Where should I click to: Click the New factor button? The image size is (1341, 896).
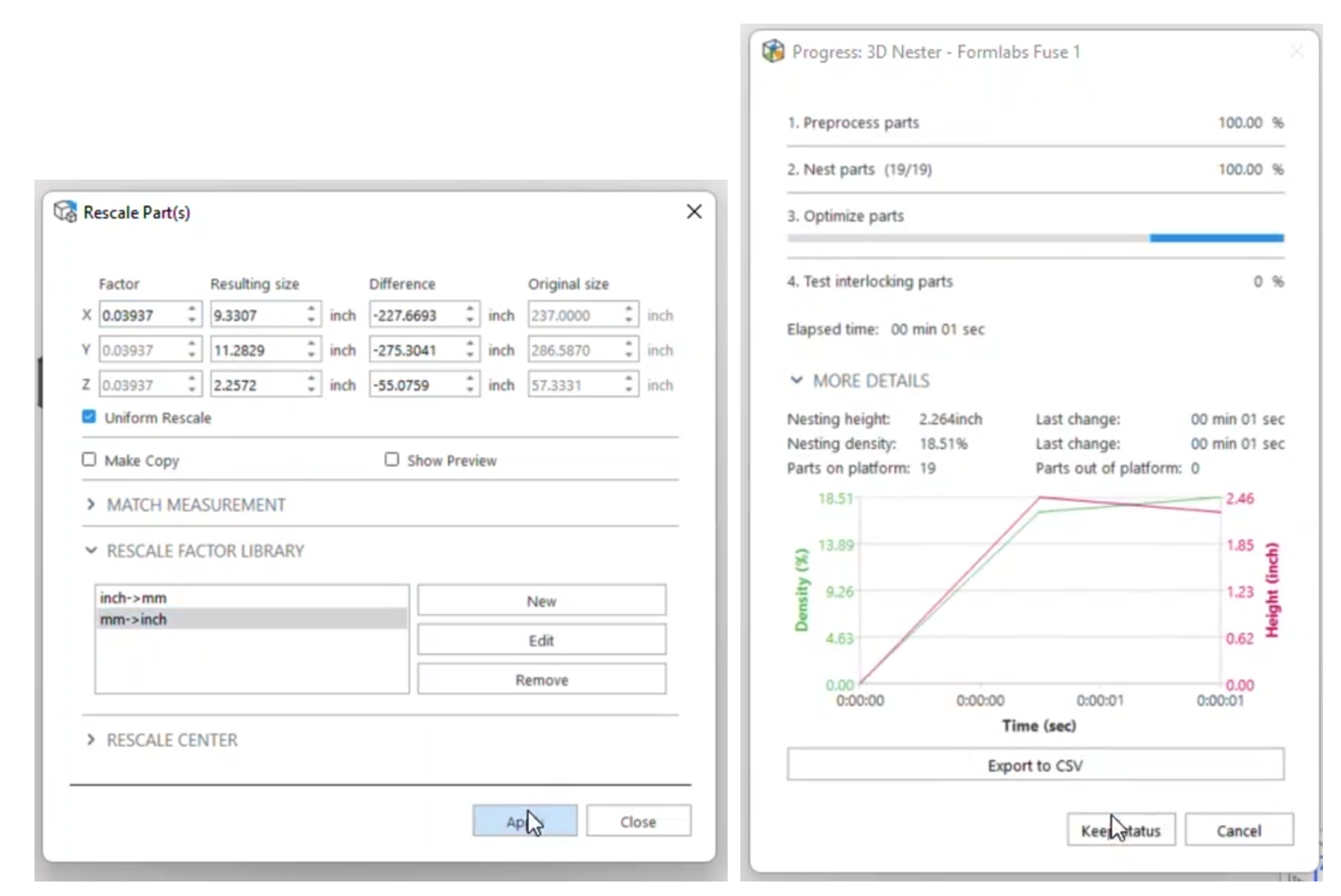(x=542, y=601)
